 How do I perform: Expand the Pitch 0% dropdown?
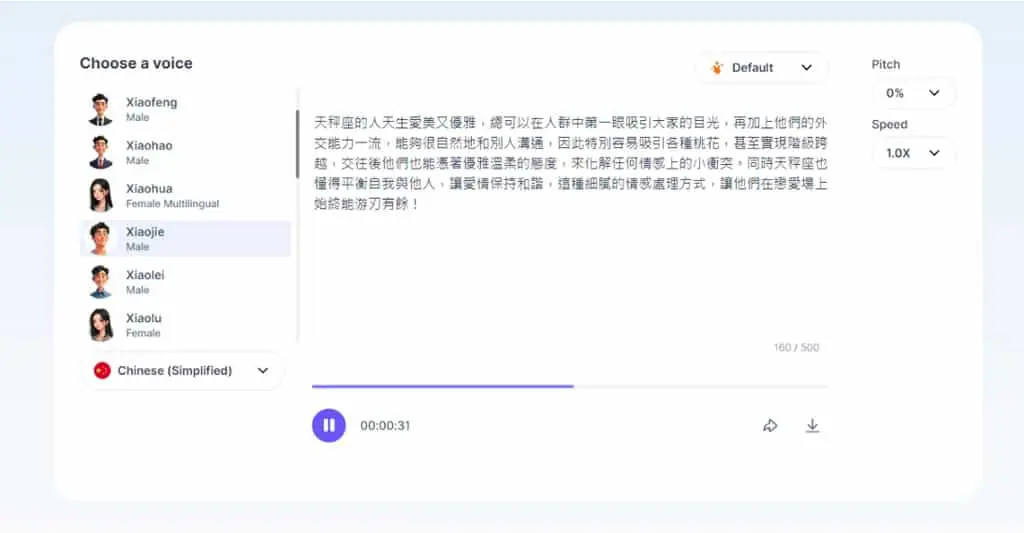point(913,93)
